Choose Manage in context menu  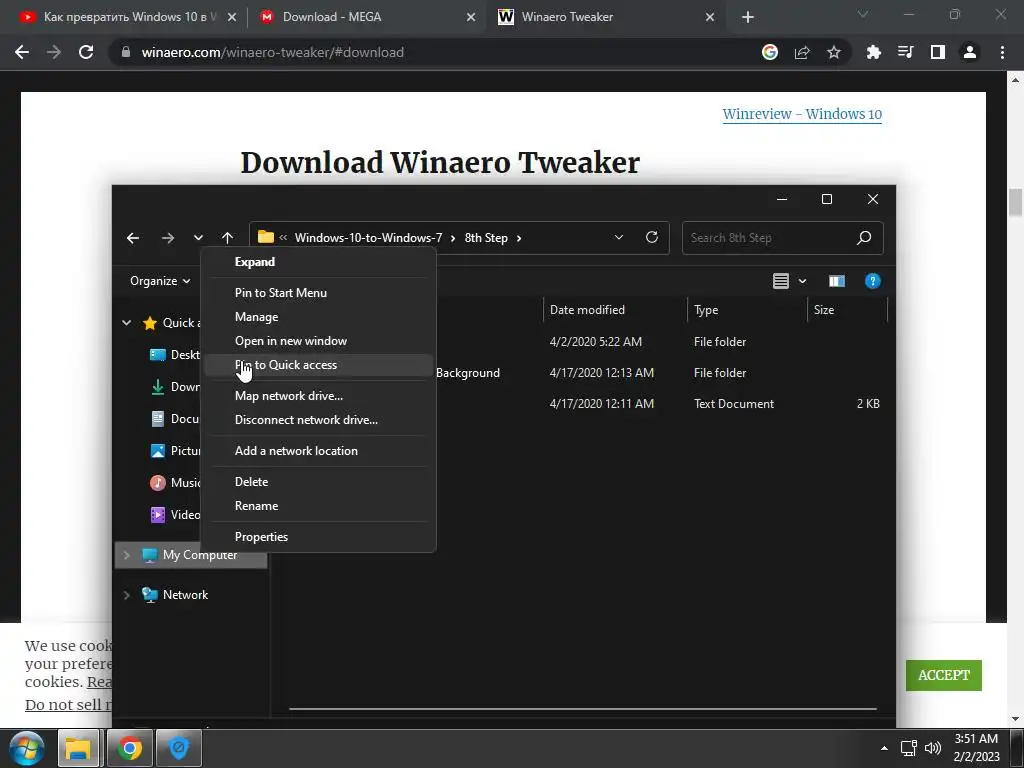pyautogui.click(x=318, y=317)
